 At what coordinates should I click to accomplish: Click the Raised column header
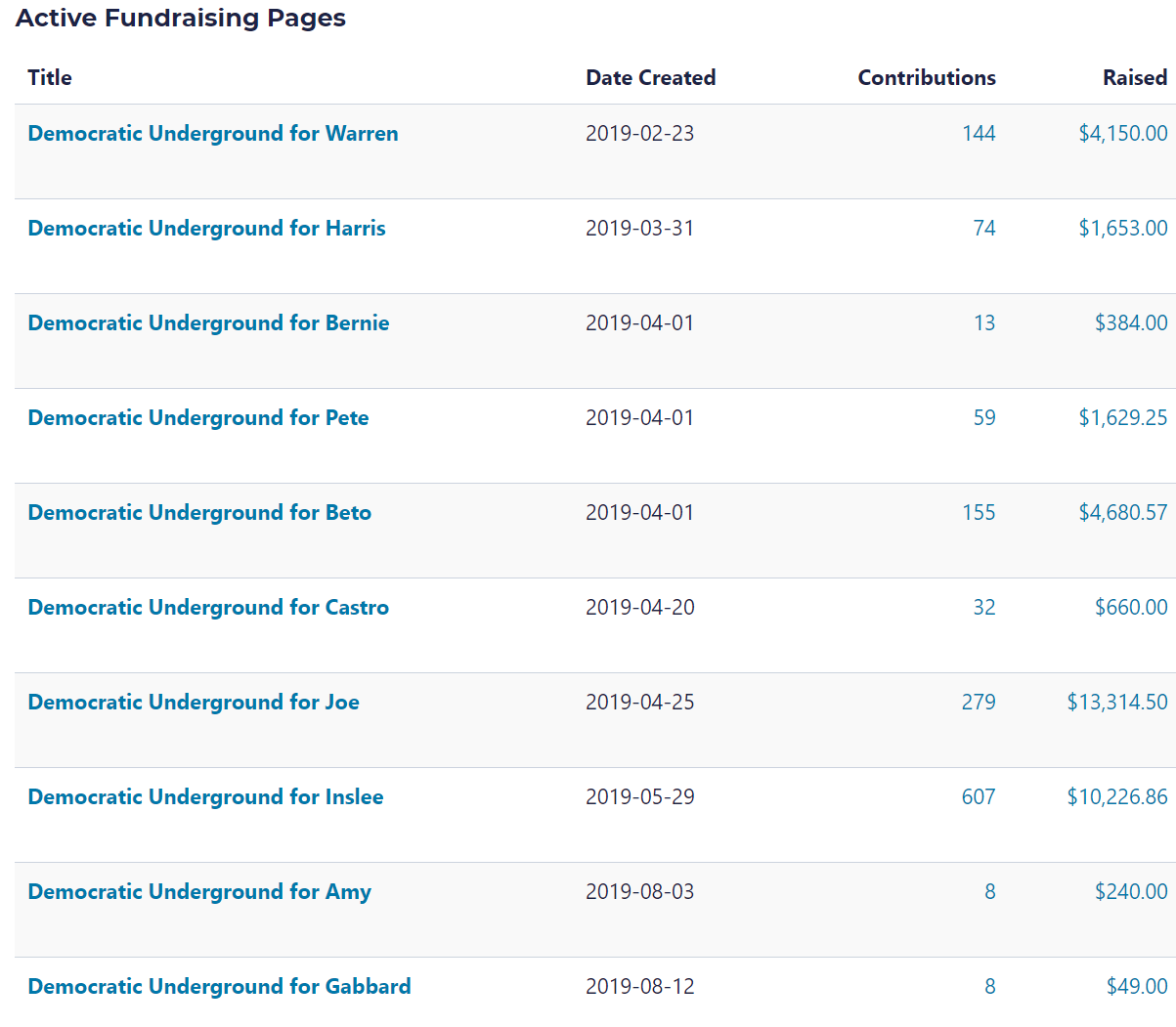1134,78
